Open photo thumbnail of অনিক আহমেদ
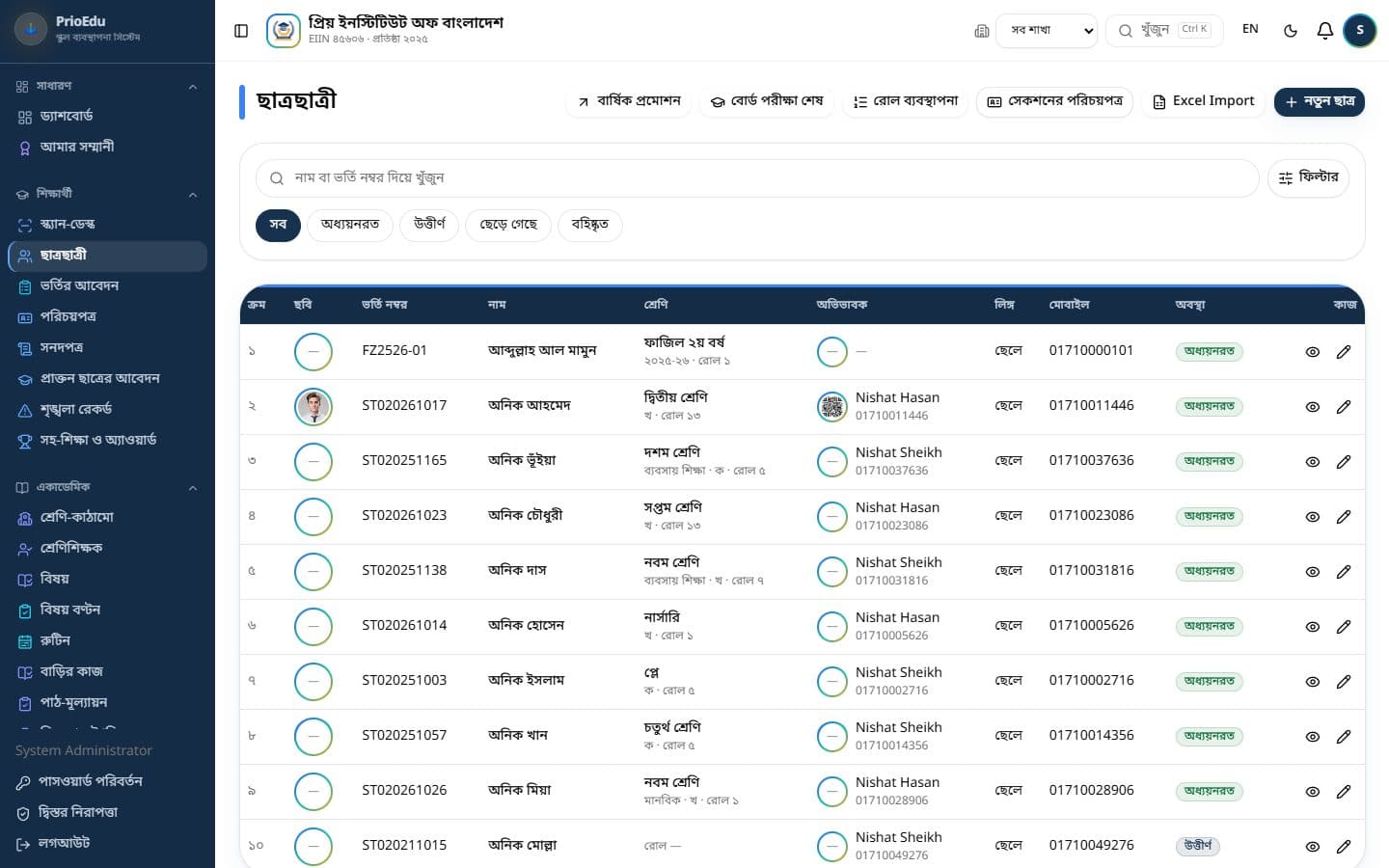 313,407
